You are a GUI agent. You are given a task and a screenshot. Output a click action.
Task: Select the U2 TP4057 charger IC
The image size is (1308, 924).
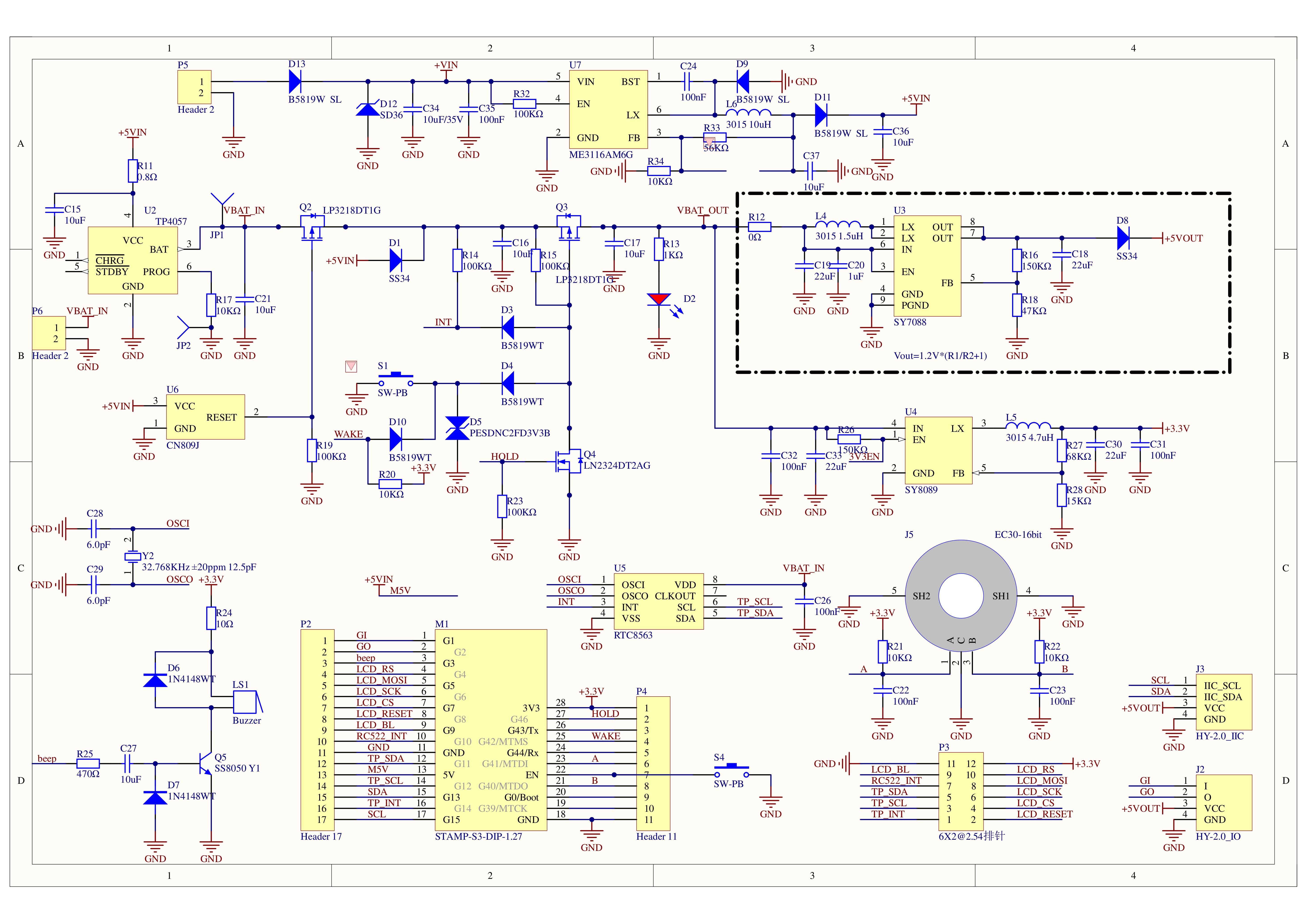click(133, 260)
